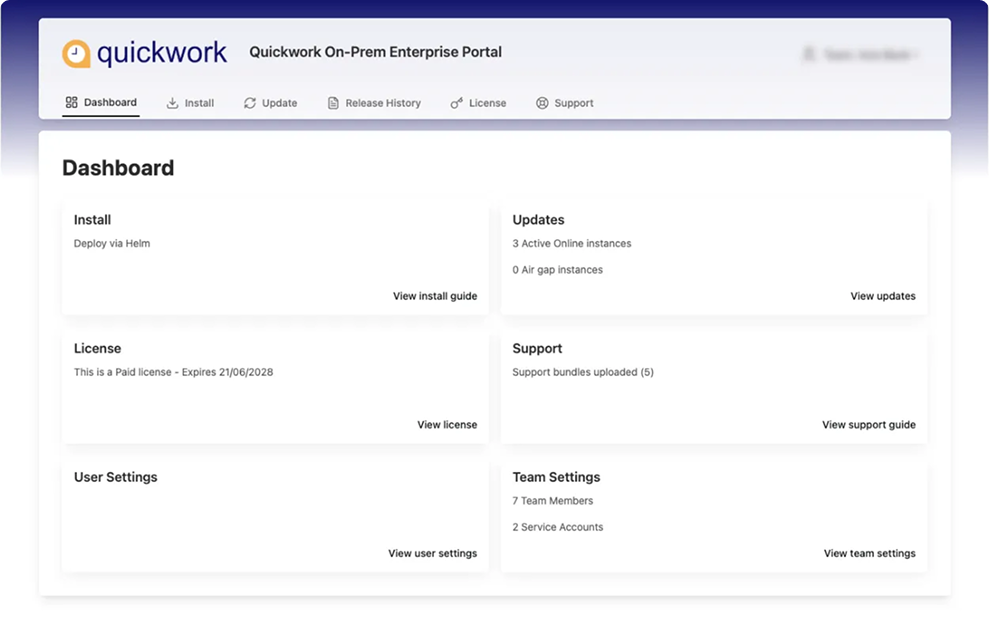The width and height of the screenshot is (989, 620).
Task: Click View user settings link
Action: click(432, 553)
